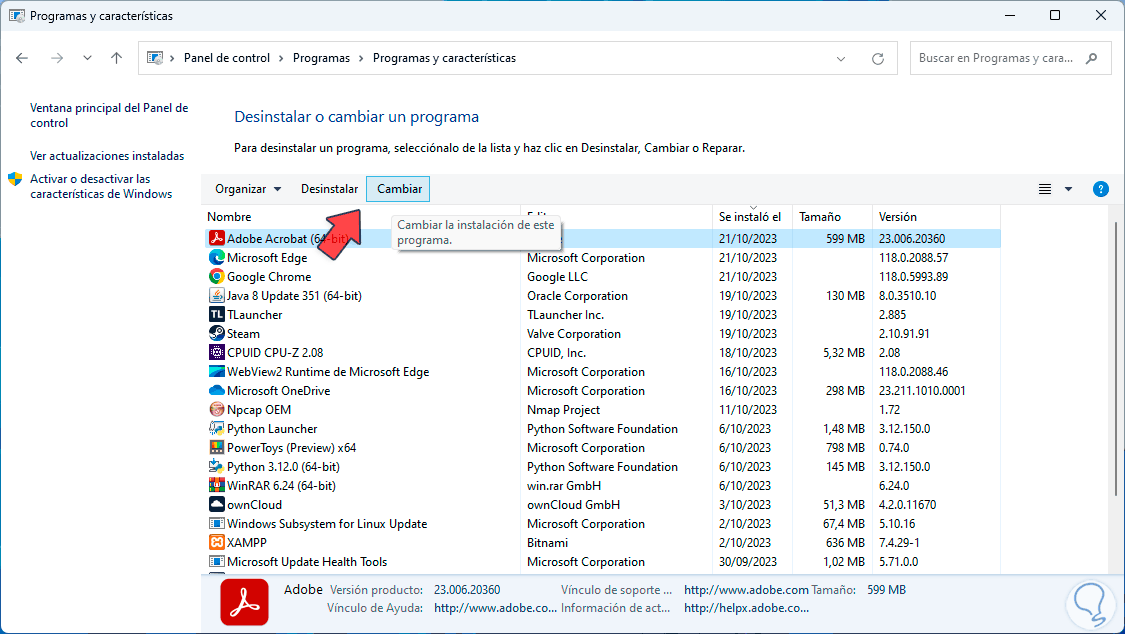1125x634 pixels.
Task: Click the Google Chrome icon in list
Action: 216,276
